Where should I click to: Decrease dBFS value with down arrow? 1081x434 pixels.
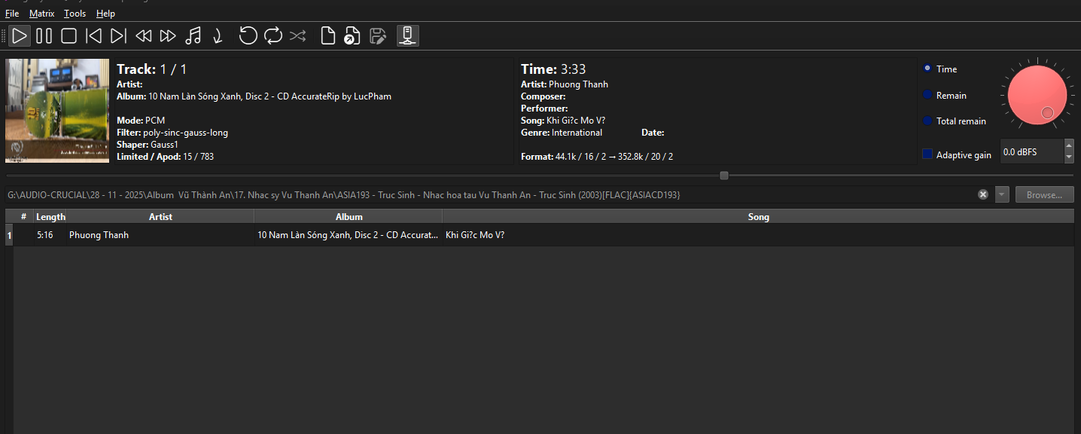coord(1069,157)
